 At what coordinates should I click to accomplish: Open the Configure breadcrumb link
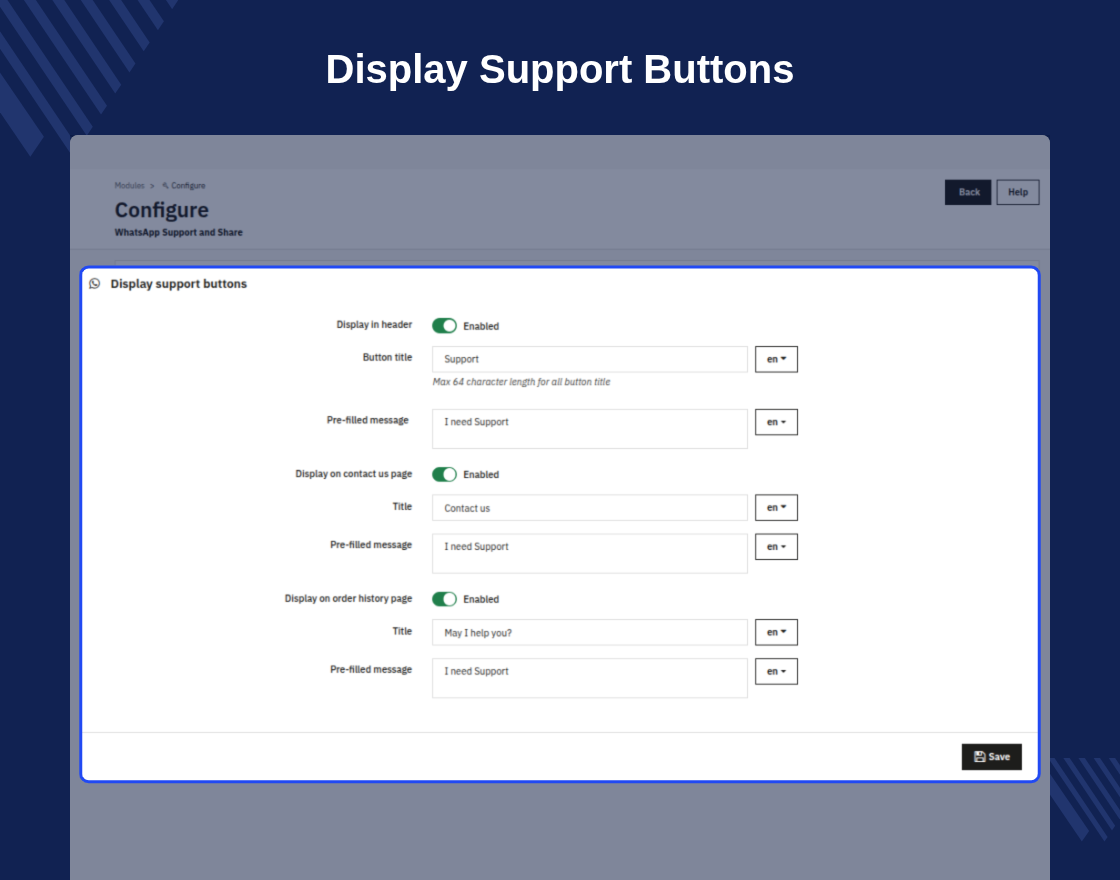pyautogui.click(x=188, y=186)
